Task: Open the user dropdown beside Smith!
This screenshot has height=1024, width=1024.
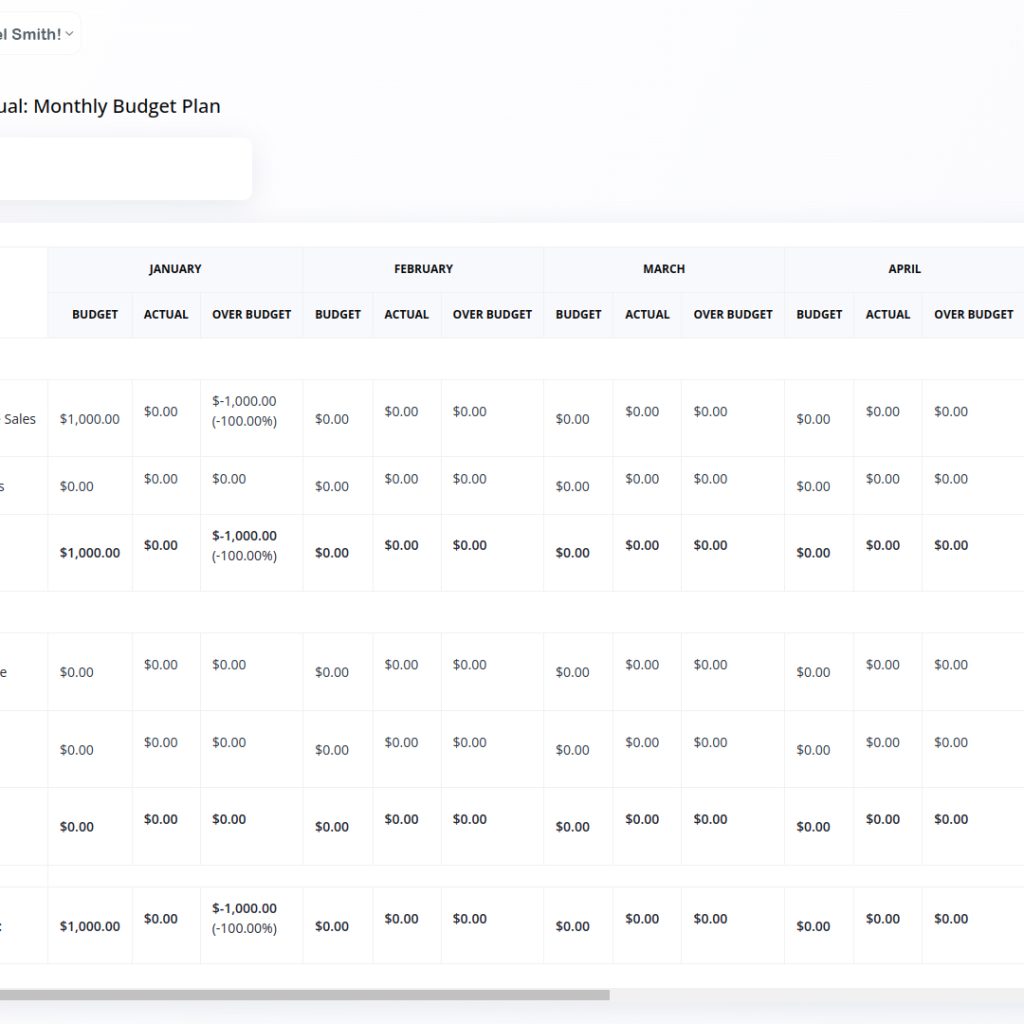Action: coord(68,34)
